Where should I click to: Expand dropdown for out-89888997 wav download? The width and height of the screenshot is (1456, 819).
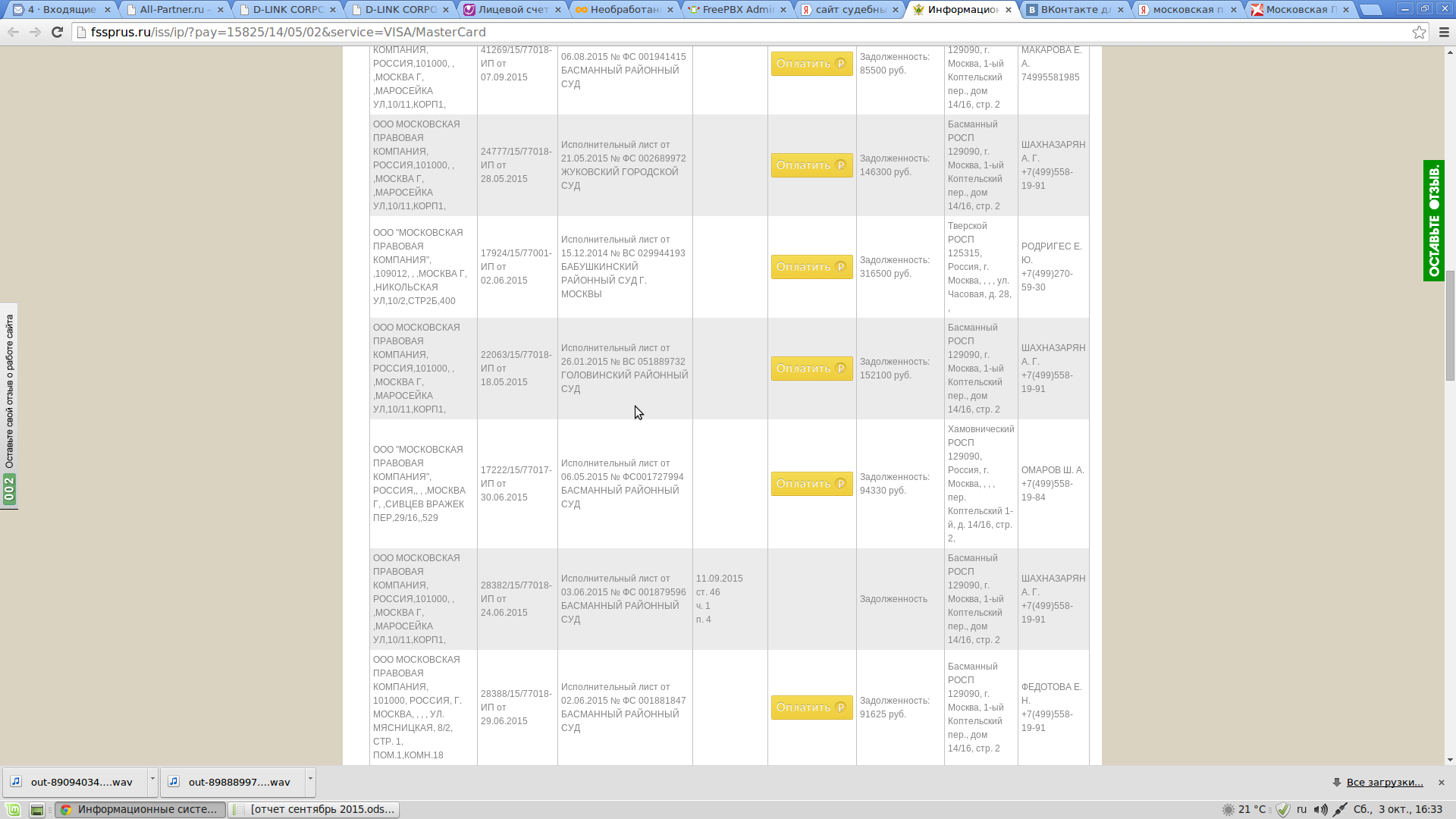(x=310, y=780)
